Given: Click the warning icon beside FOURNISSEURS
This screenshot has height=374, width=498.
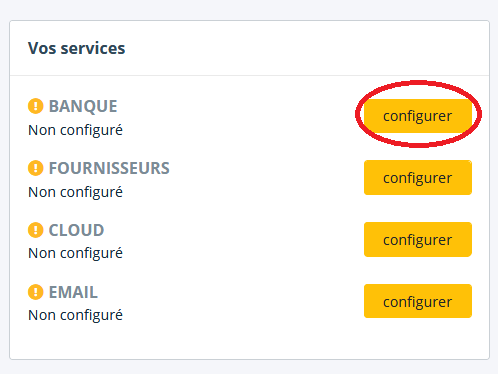Looking at the screenshot, I should pos(36,168).
